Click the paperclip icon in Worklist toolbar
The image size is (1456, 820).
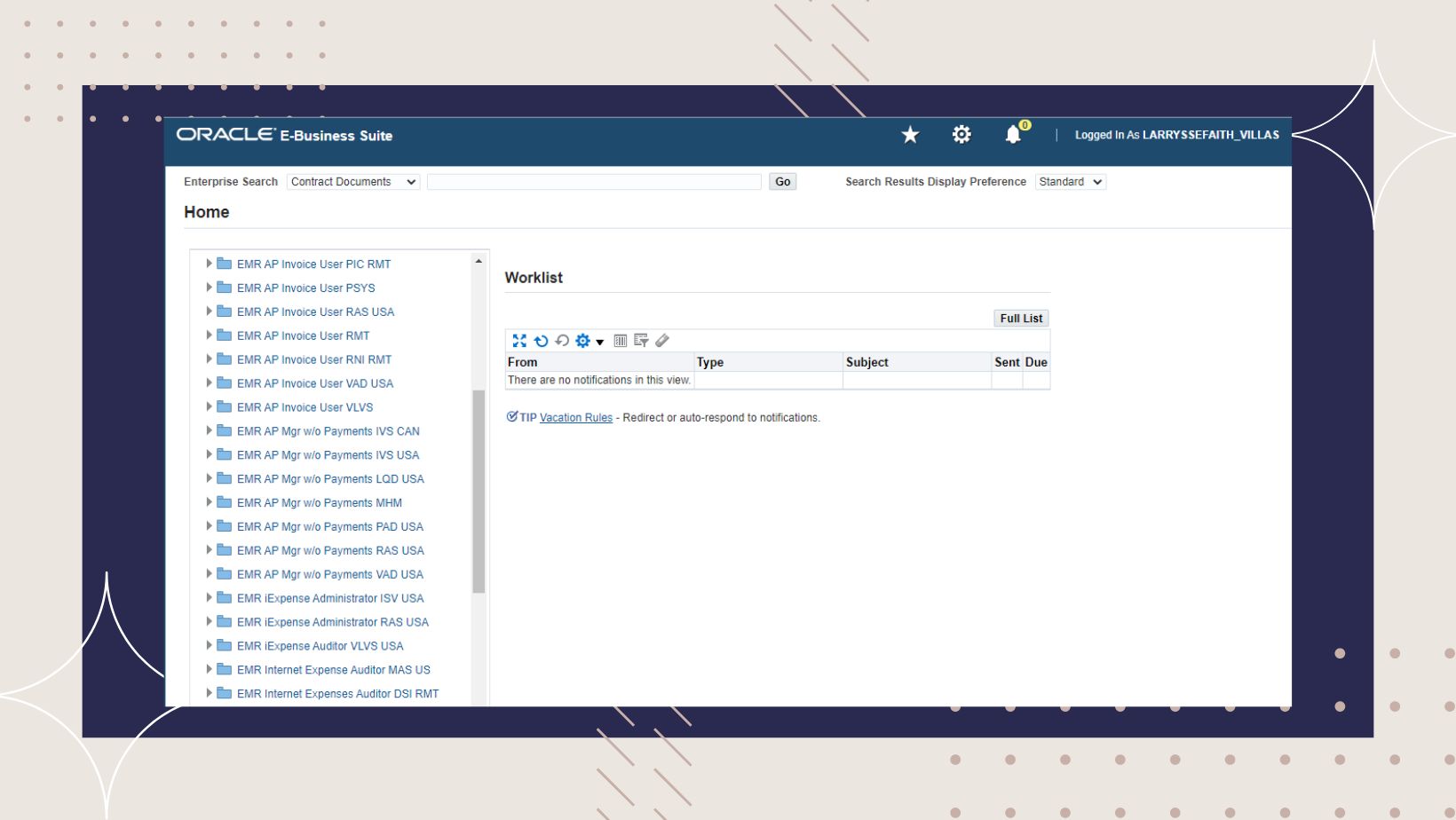(x=662, y=341)
